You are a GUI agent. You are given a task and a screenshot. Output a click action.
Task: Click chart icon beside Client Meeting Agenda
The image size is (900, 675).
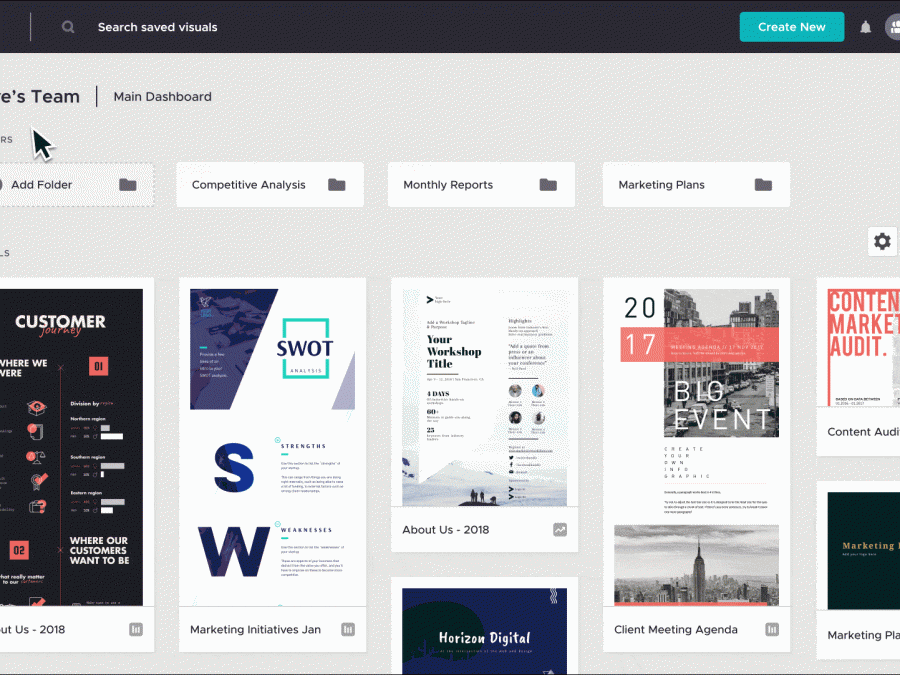(773, 630)
